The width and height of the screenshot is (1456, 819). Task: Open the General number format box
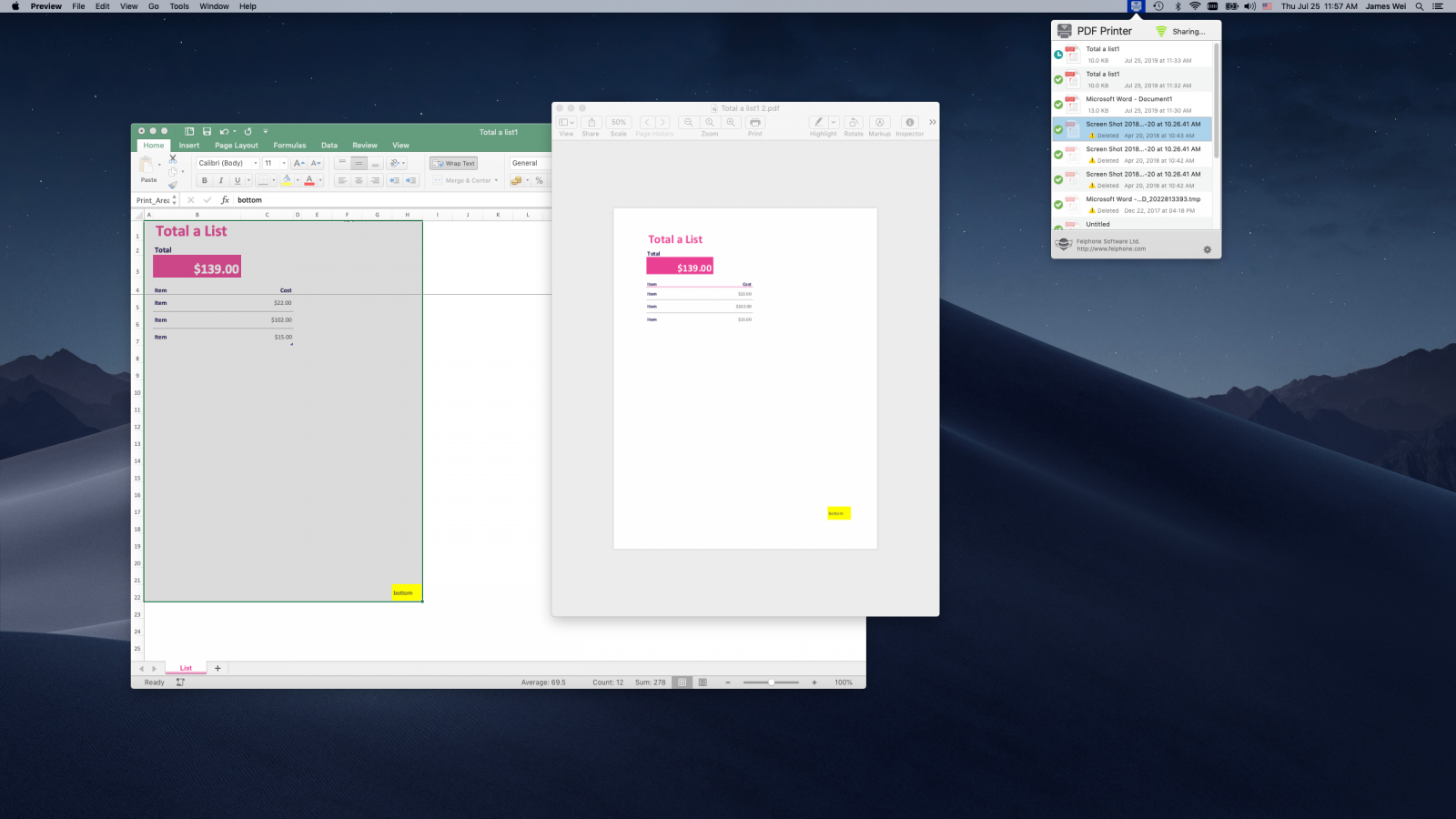click(x=529, y=163)
